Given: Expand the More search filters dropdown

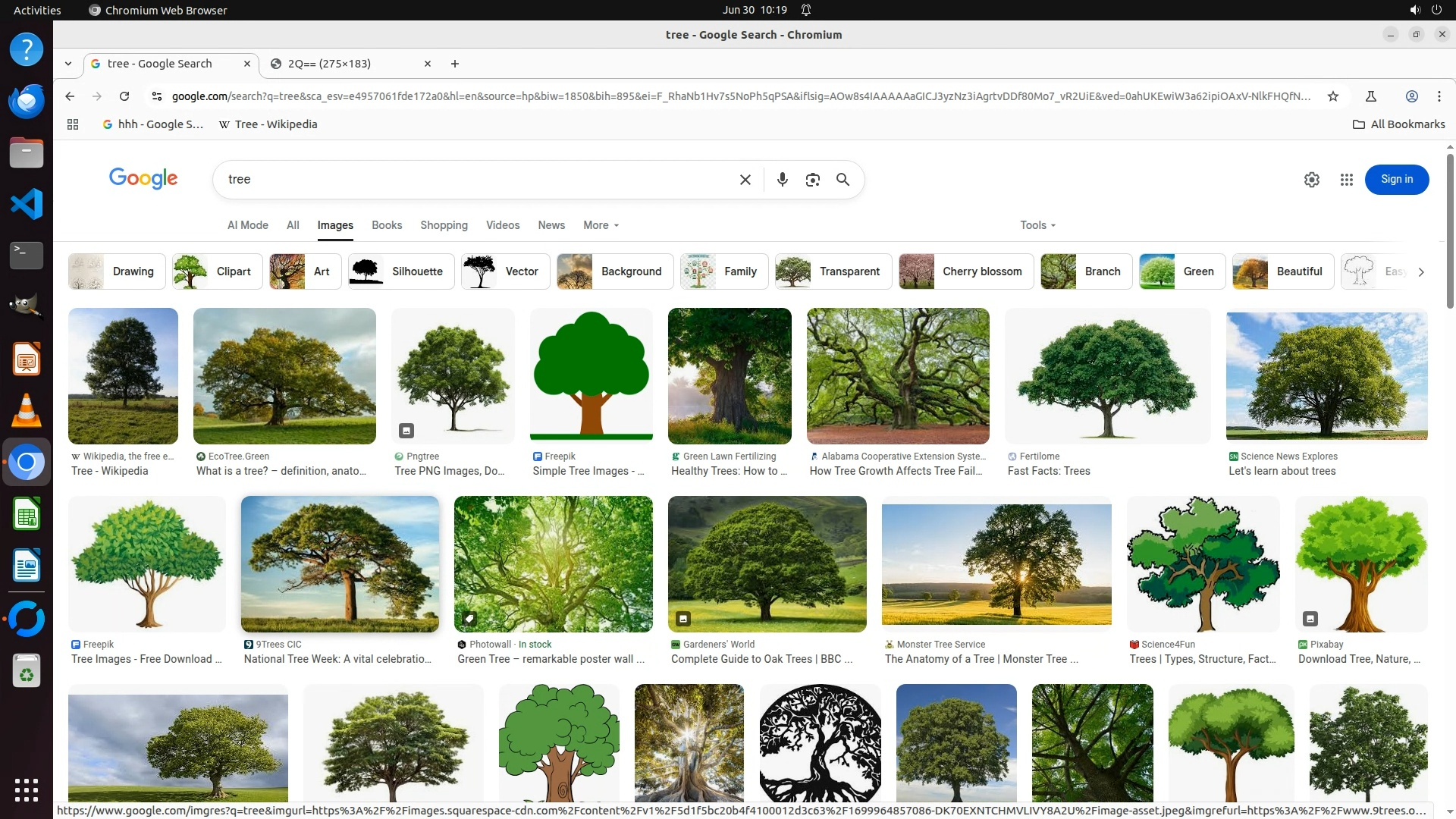Looking at the screenshot, I should [x=601, y=225].
